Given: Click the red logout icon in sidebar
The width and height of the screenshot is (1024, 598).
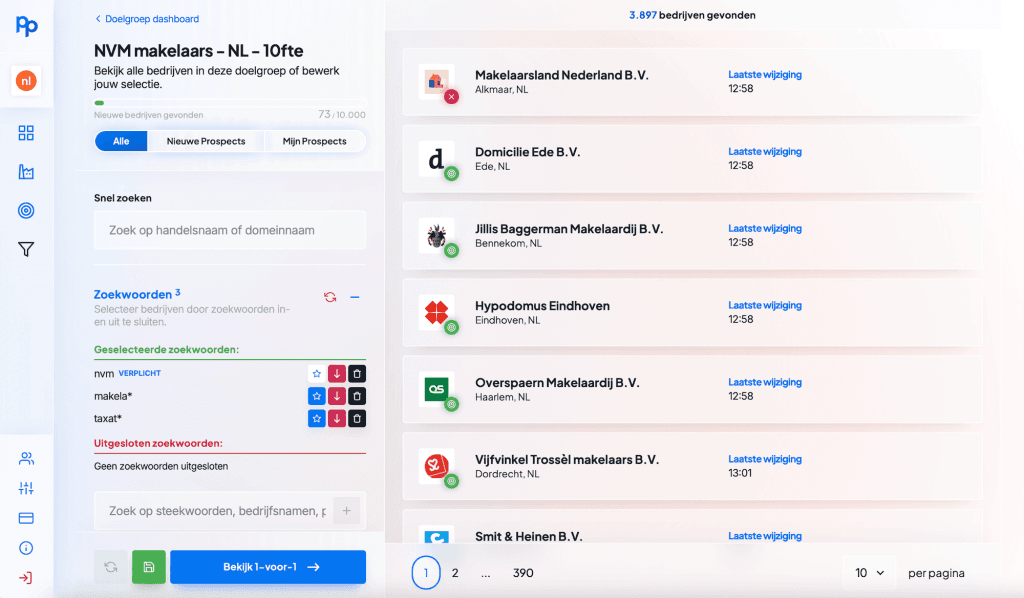Looking at the screenshot, I should (x=26, y=577).
